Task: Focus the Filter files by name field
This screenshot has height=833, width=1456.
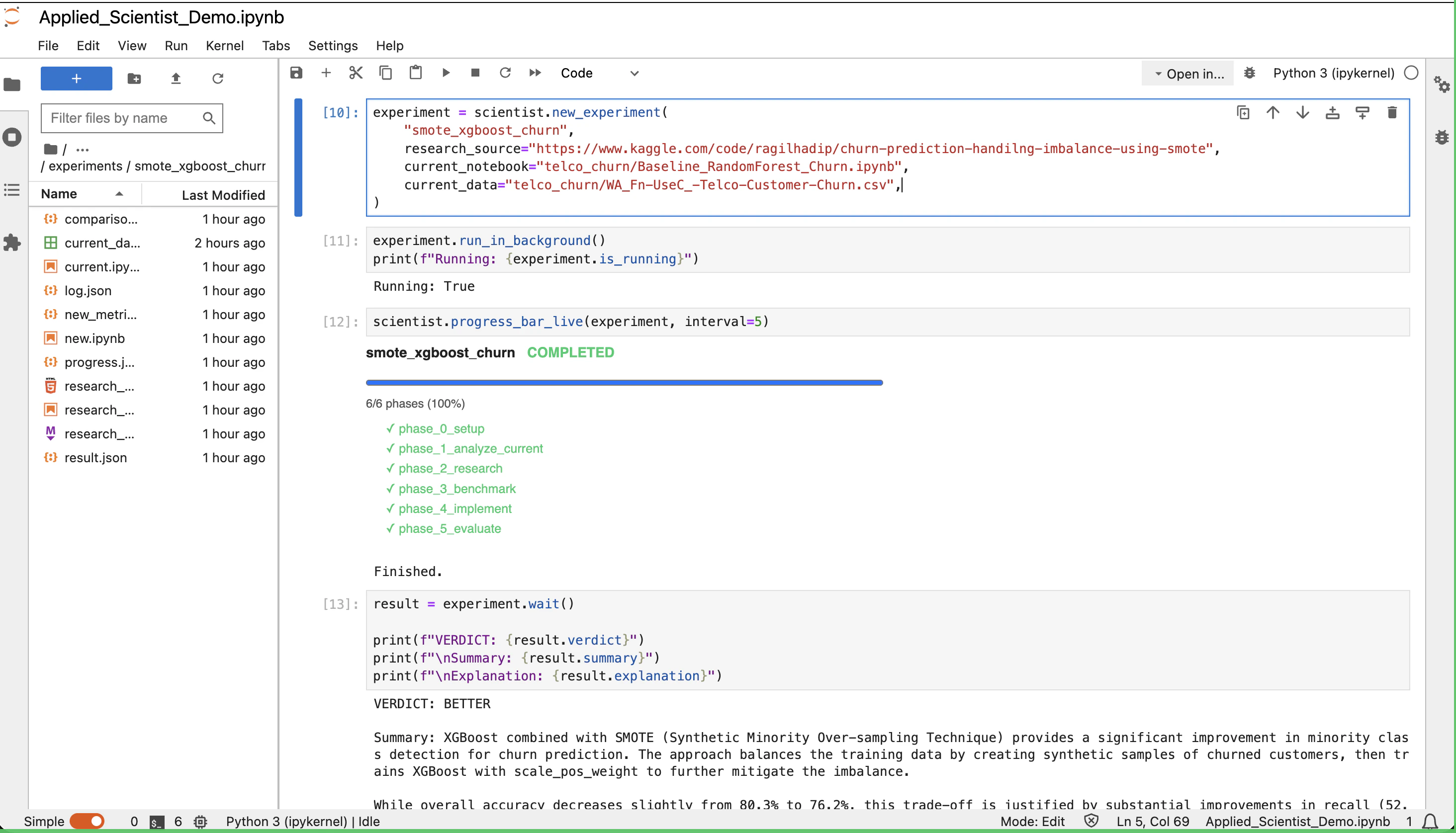Action: [132, 118]
